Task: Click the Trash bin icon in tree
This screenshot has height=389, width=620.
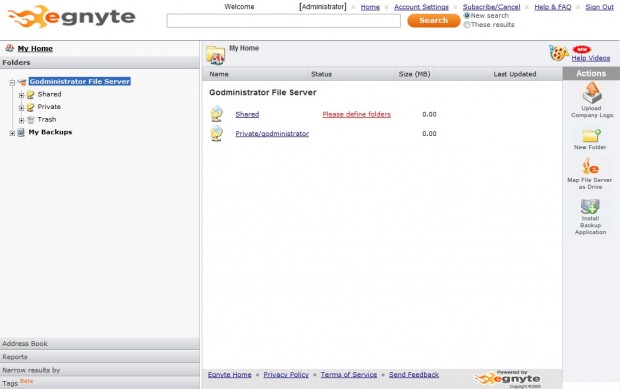Action: point(30,119)
